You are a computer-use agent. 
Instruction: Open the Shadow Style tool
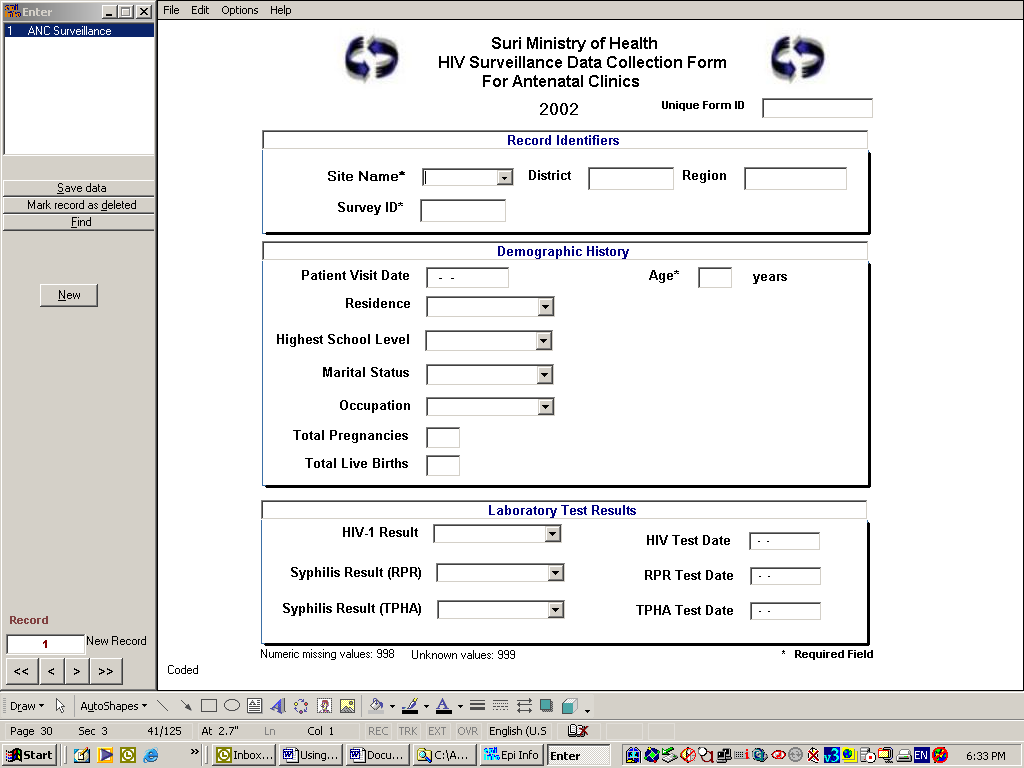tap(547, 705)
